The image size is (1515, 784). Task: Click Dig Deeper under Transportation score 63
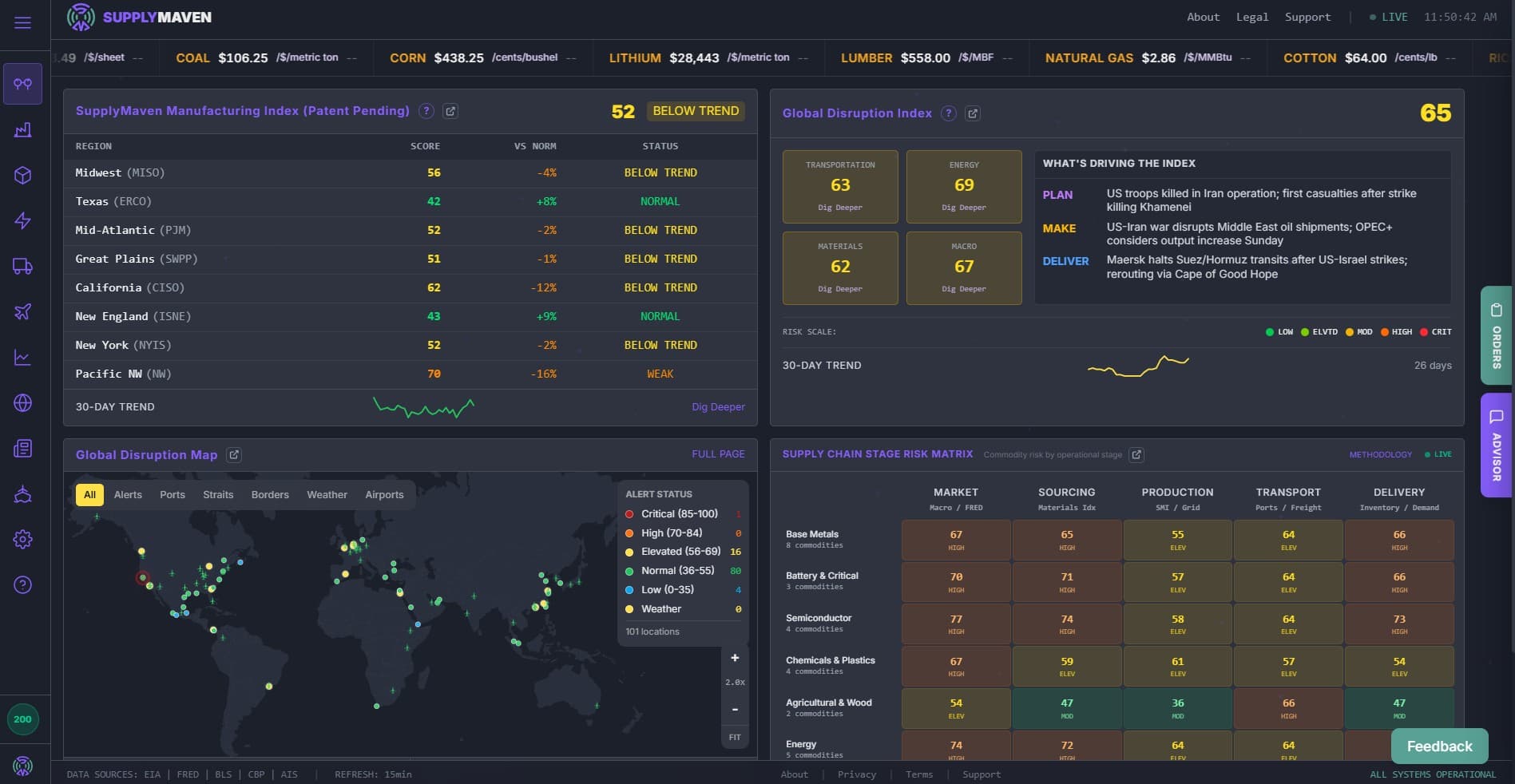point(840,208)
